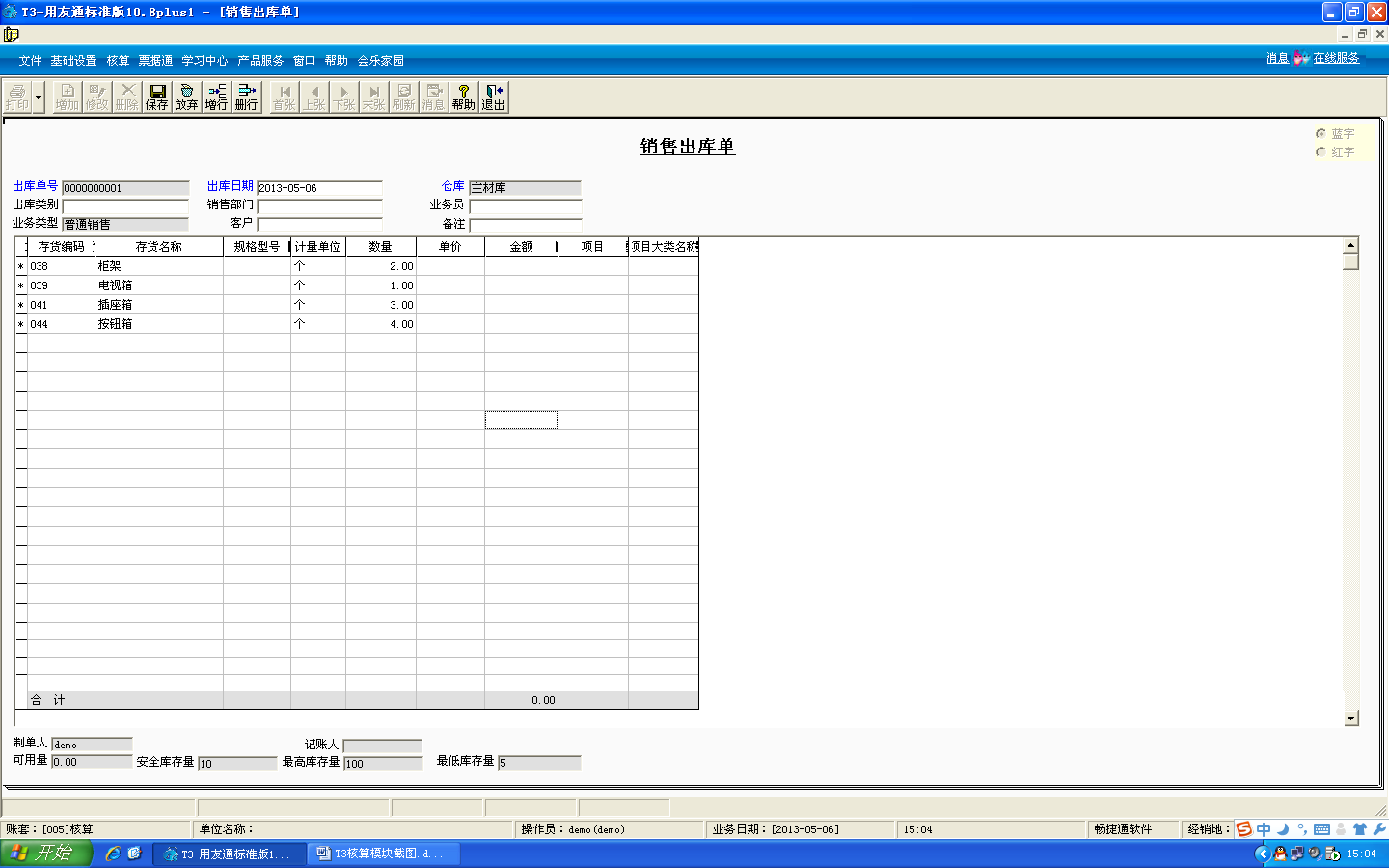The height and width of the screenshot is (868, 1389).
Task: Click the QQ penguin tray icon
Action: tap(1280, 854)
